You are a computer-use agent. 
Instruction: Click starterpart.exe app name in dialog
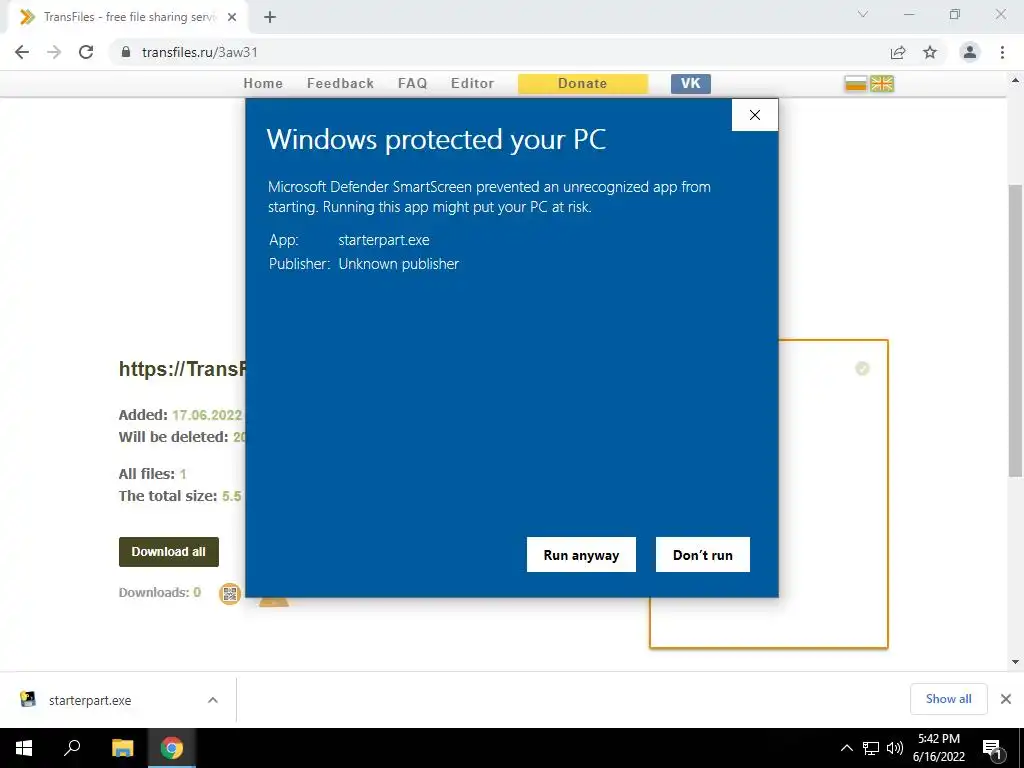pyautogui.click(x=383, y=240)
